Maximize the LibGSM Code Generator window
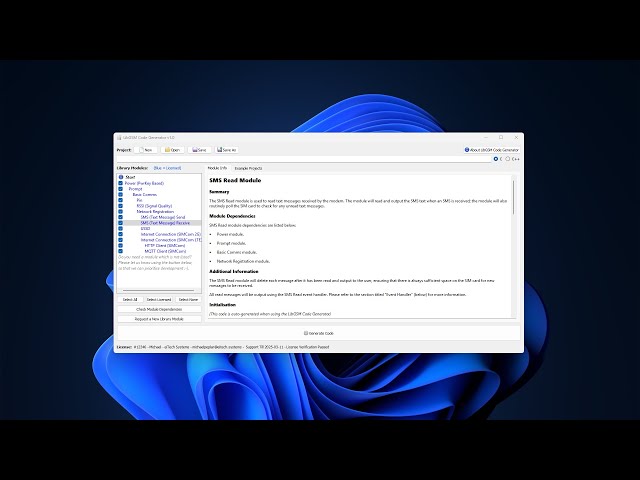The image size is (640, 480). point(501,138)
